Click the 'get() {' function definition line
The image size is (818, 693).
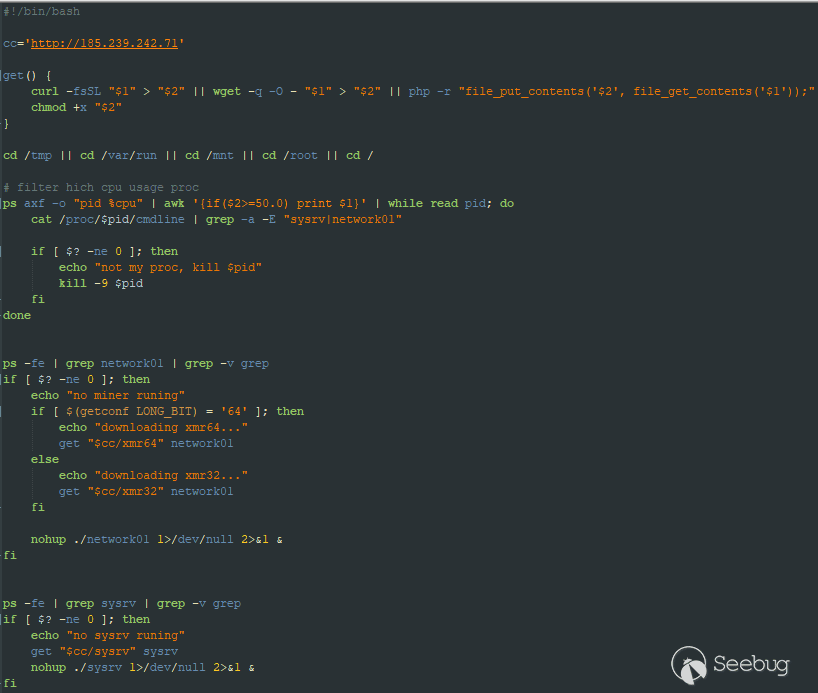(27, 76)
